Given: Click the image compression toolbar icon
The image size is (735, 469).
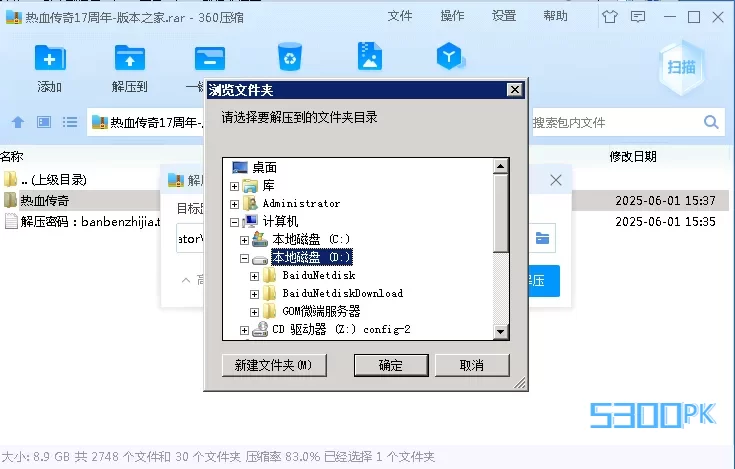Looking at the screenshot, I should click(369, 57).
